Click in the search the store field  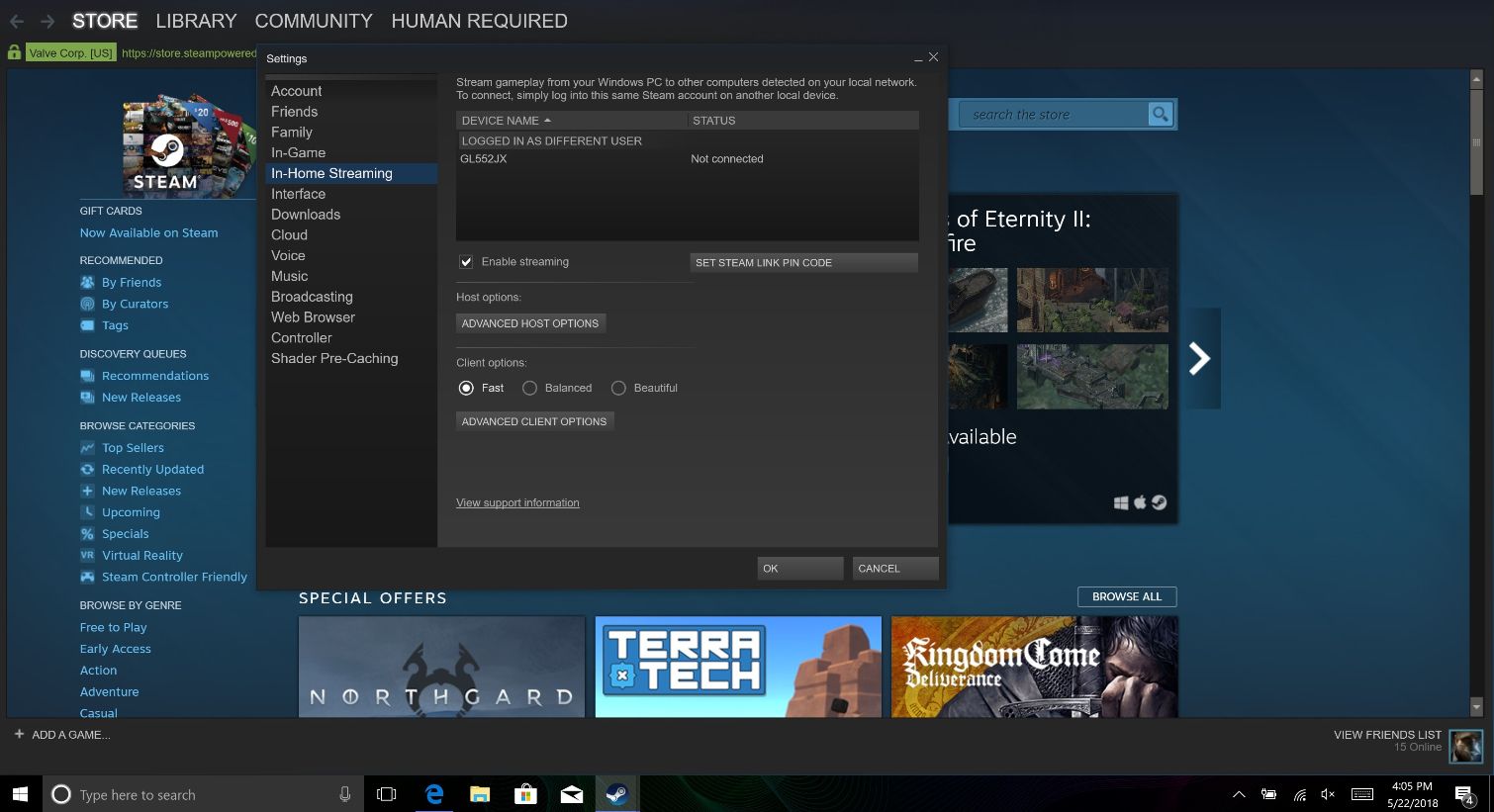1053,115
